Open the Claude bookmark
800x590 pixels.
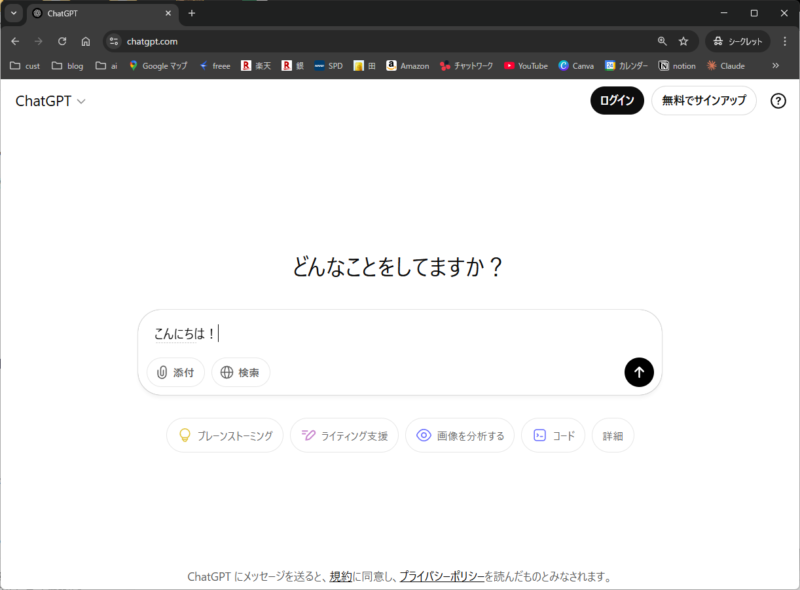tap(726, 66)
